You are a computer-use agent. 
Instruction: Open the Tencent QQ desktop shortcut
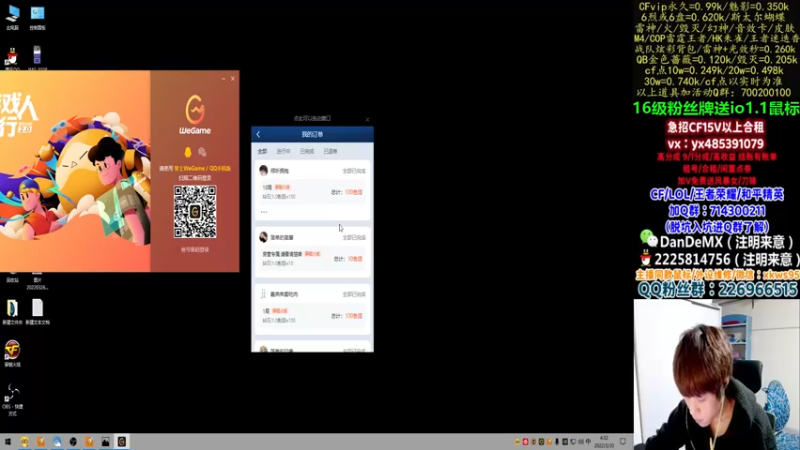coord(13,59)
